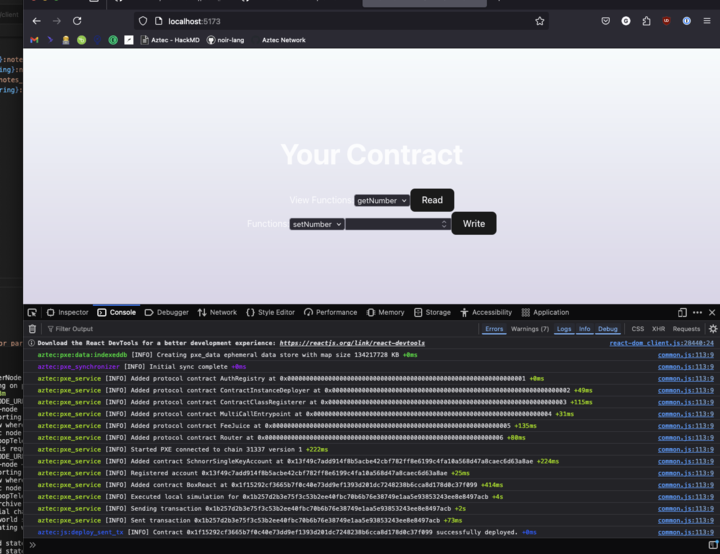Switch to the Style Editor tab
This screenshot has width=720, height=554.
coord(270,312)
